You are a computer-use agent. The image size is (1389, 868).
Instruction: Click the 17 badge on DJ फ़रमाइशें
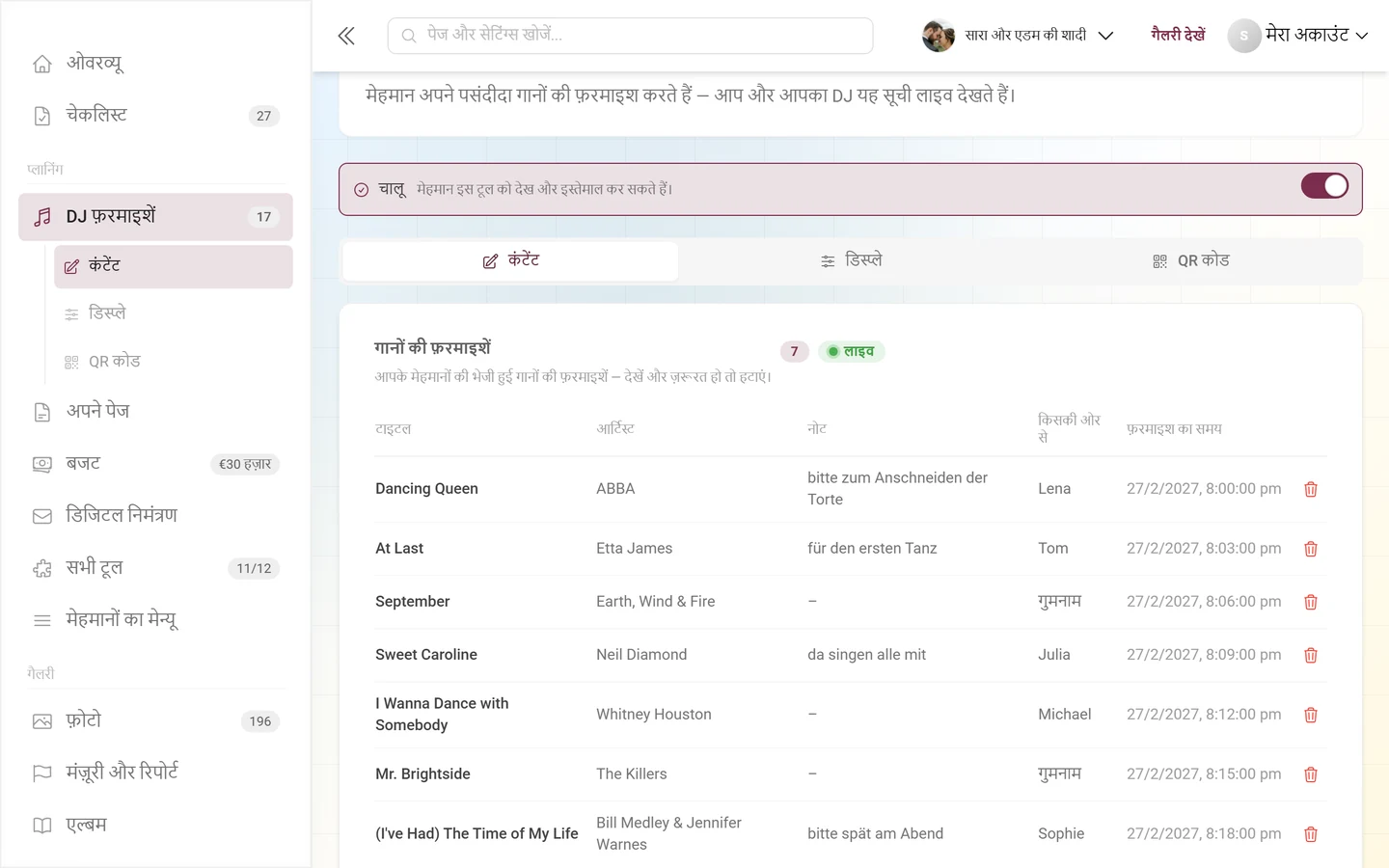263,217
